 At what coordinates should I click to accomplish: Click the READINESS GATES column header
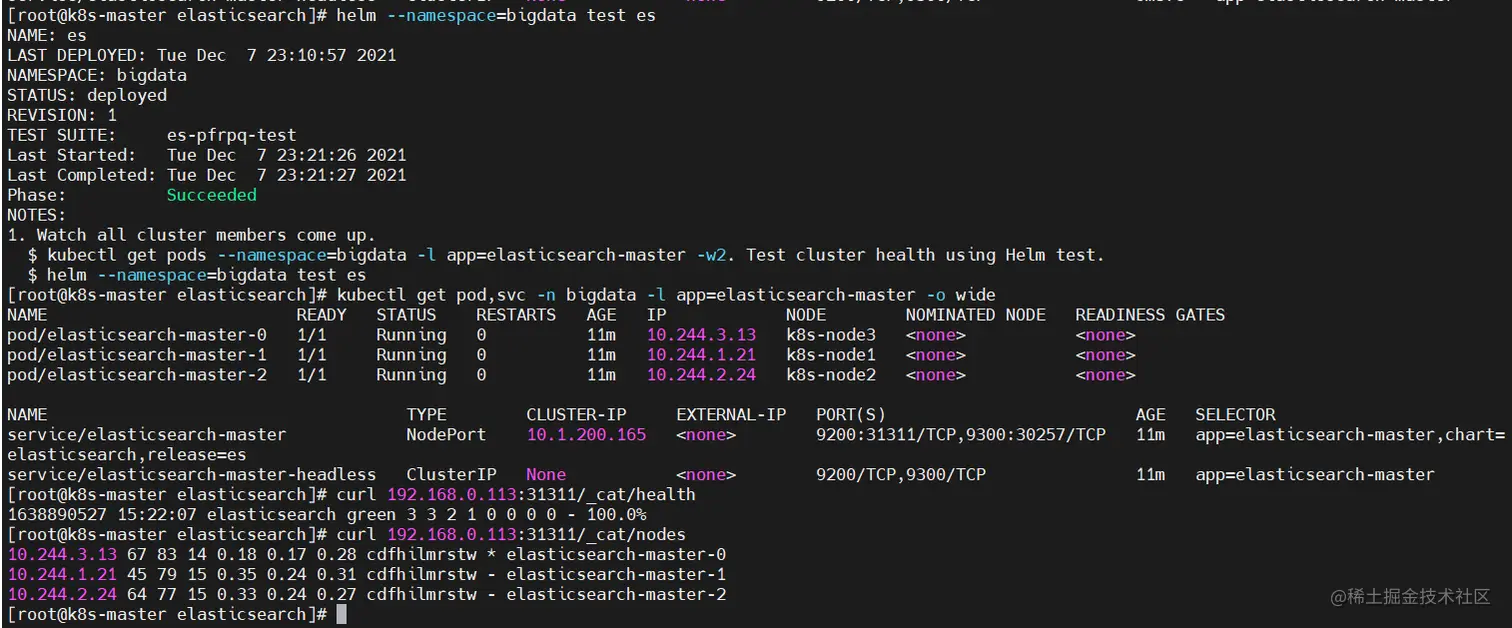point(1150,315)
